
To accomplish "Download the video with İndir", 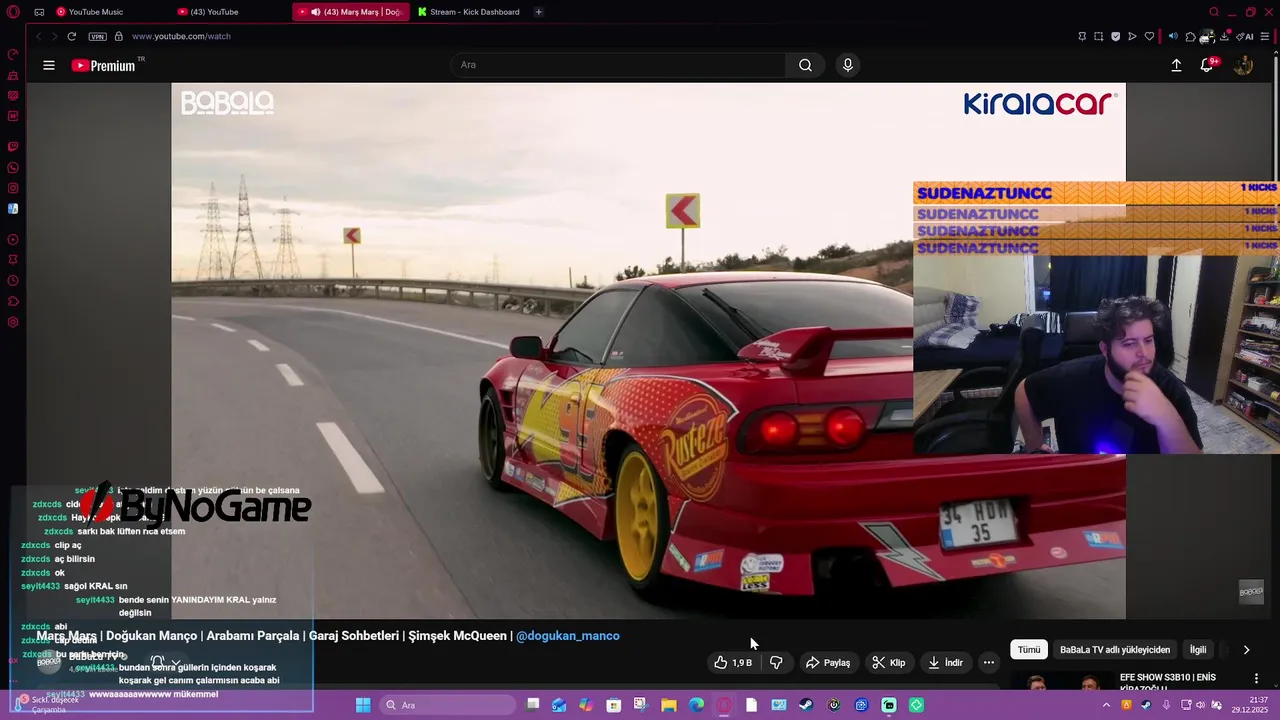I will point(945,662).
